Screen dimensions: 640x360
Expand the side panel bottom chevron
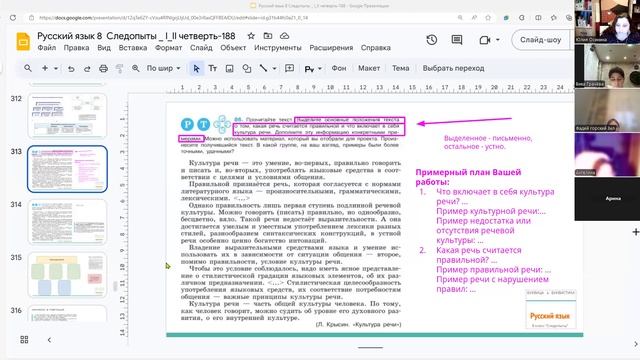point(636,344)
